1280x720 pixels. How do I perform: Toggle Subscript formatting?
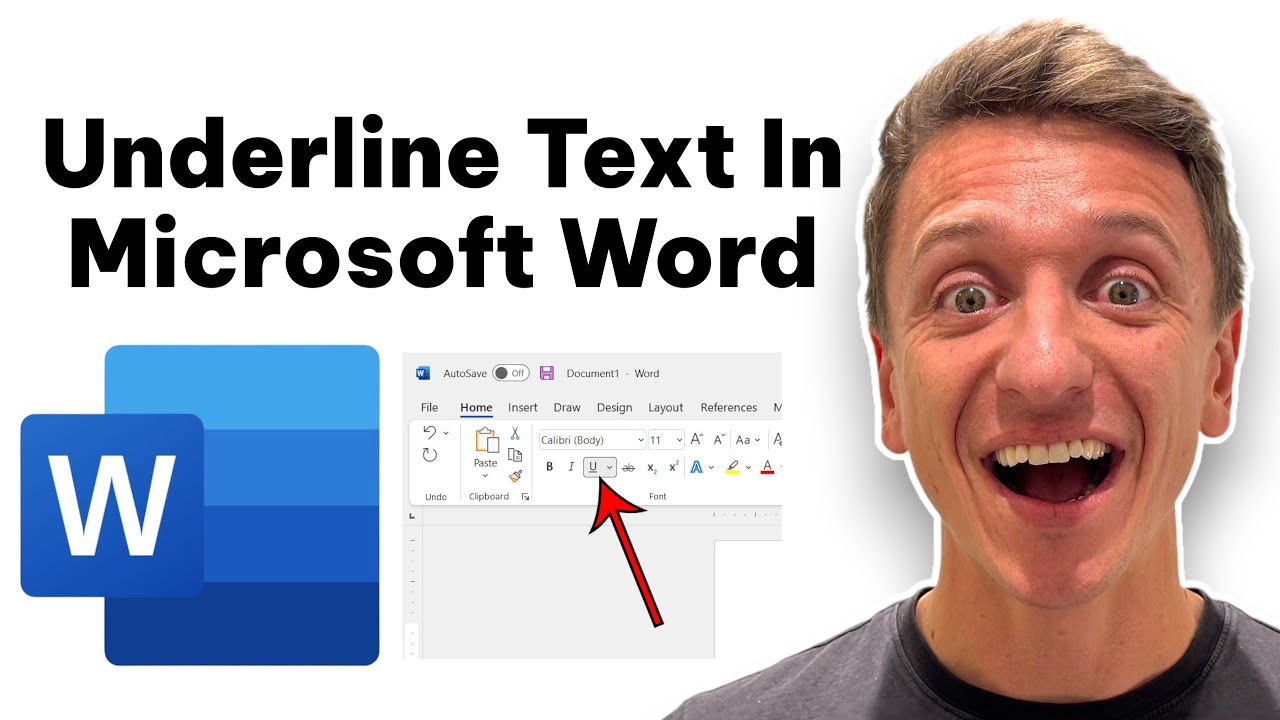[x=652, y=467]
